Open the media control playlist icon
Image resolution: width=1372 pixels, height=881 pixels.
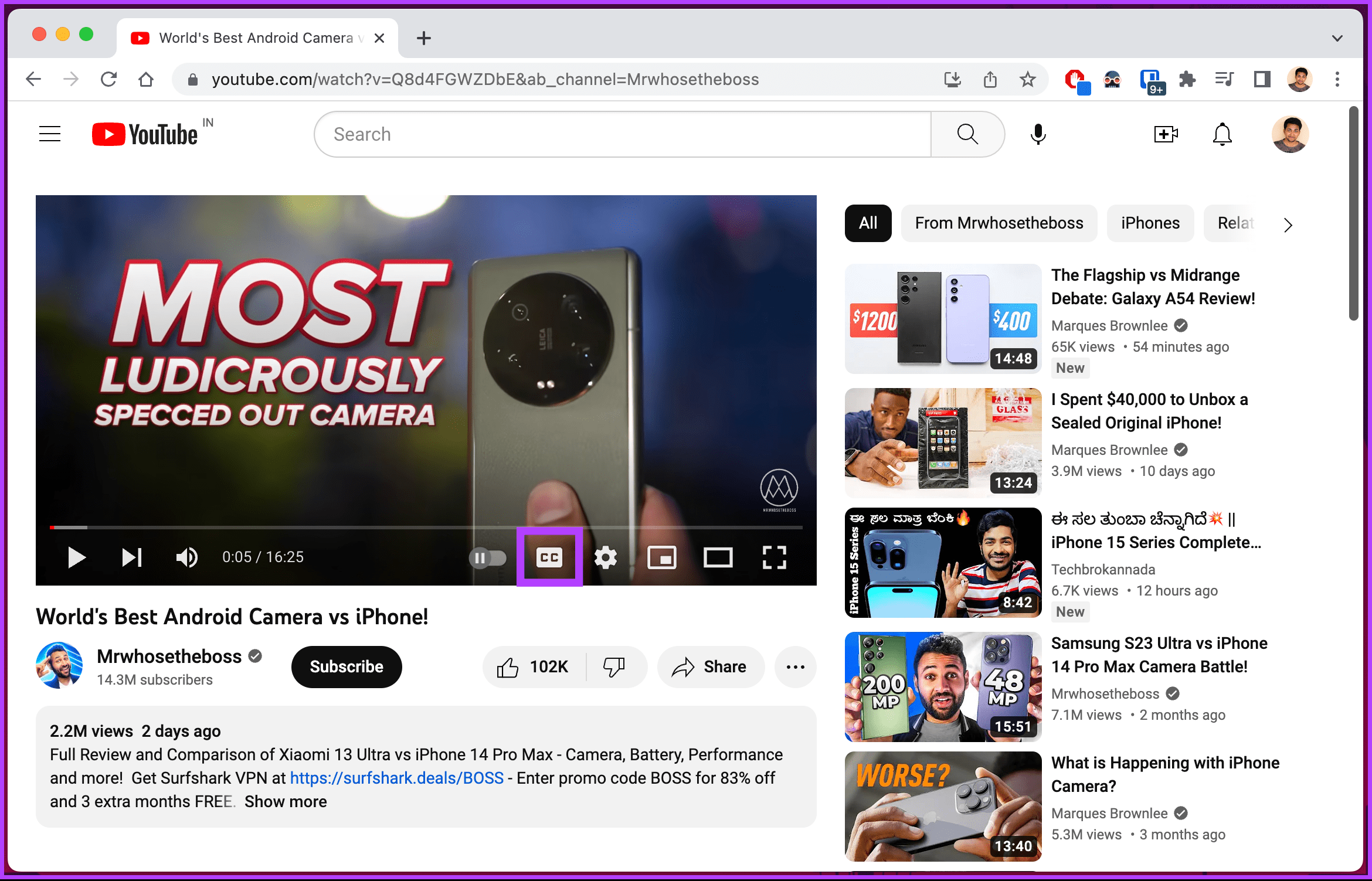(x=1224, y=79)
